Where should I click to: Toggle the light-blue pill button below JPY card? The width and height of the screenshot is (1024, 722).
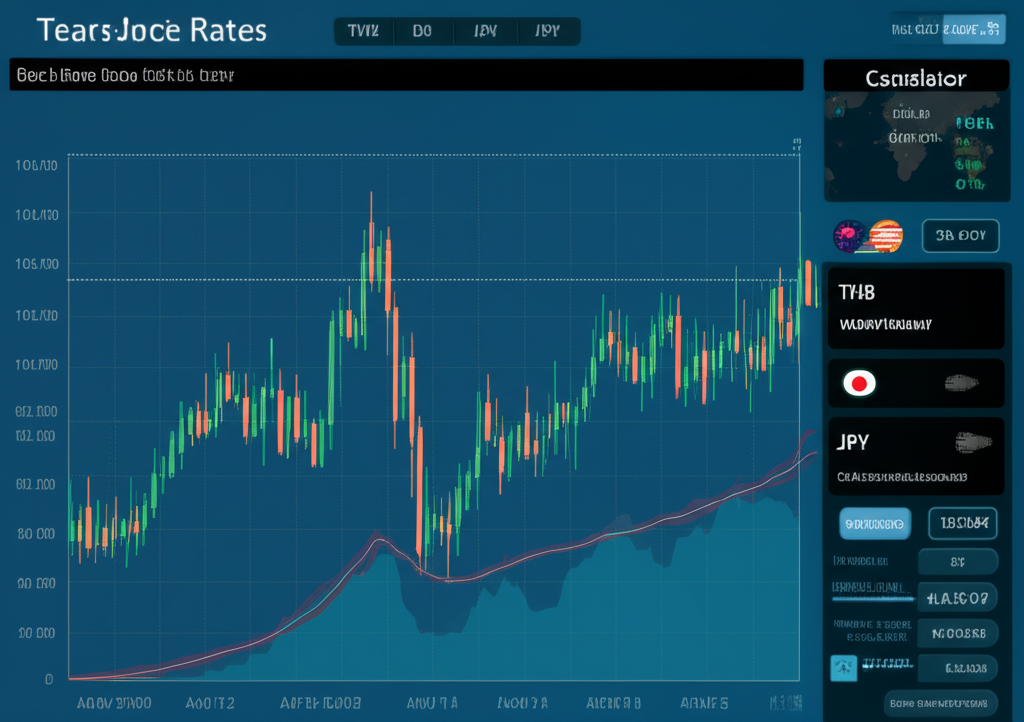coord(873,522)
